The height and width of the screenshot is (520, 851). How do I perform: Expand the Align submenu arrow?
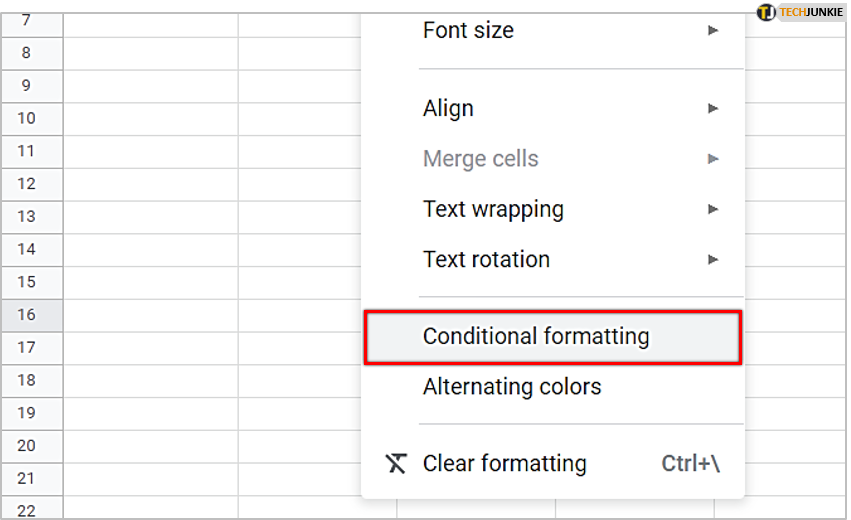click(x=713, y=109)
